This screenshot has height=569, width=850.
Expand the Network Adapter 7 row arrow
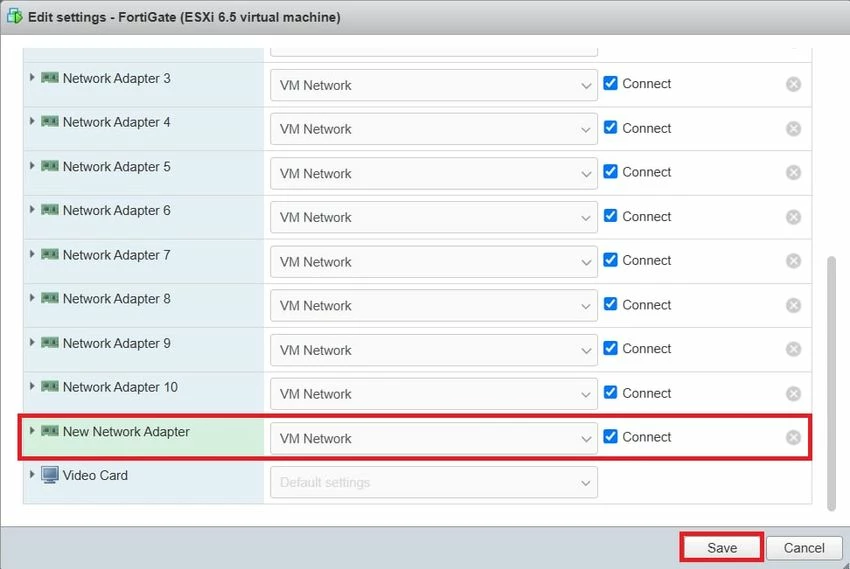(32, 254)
